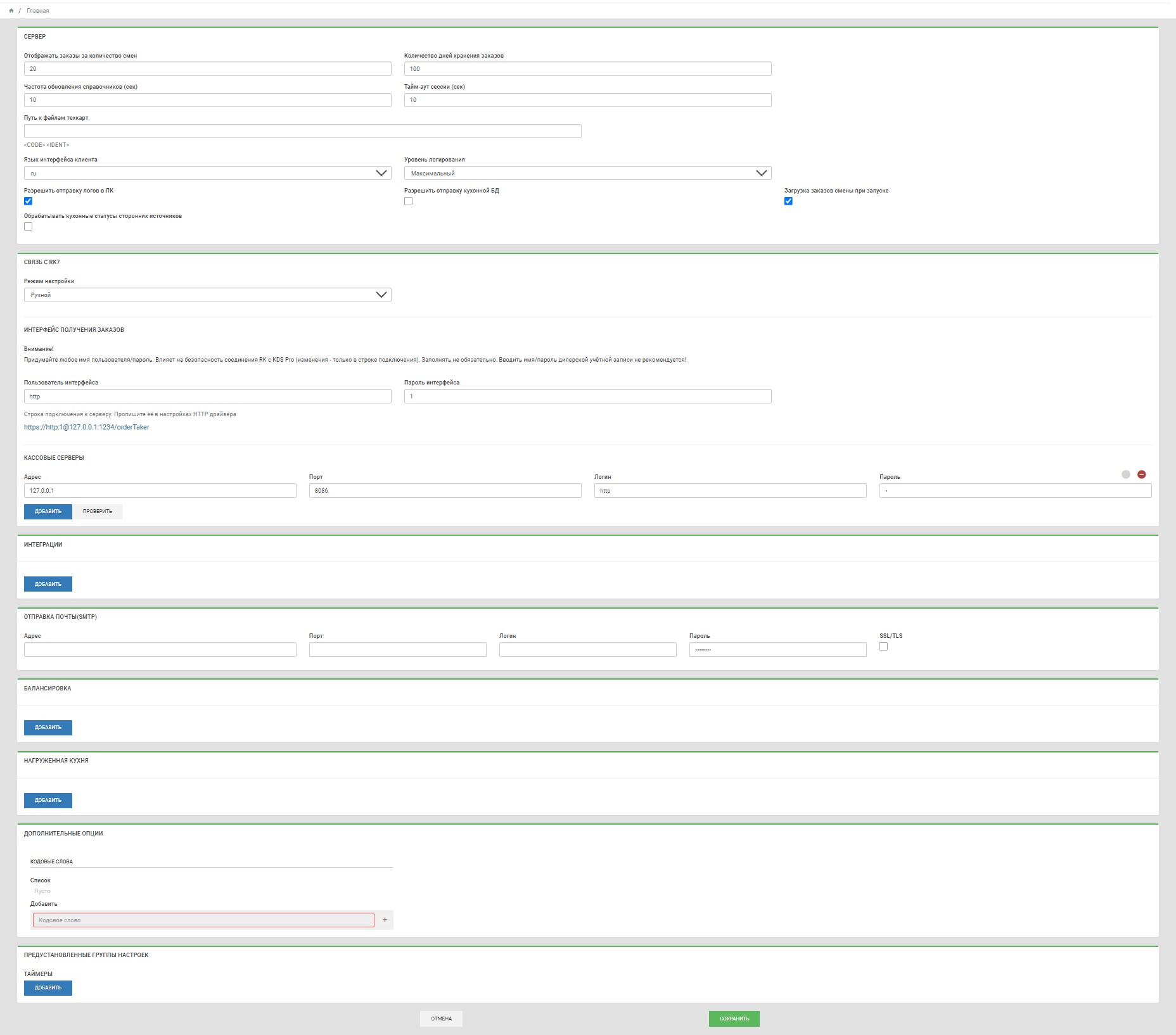
Task: Click the green 'Сохранить' button
Action: [x=734, y=1019]
